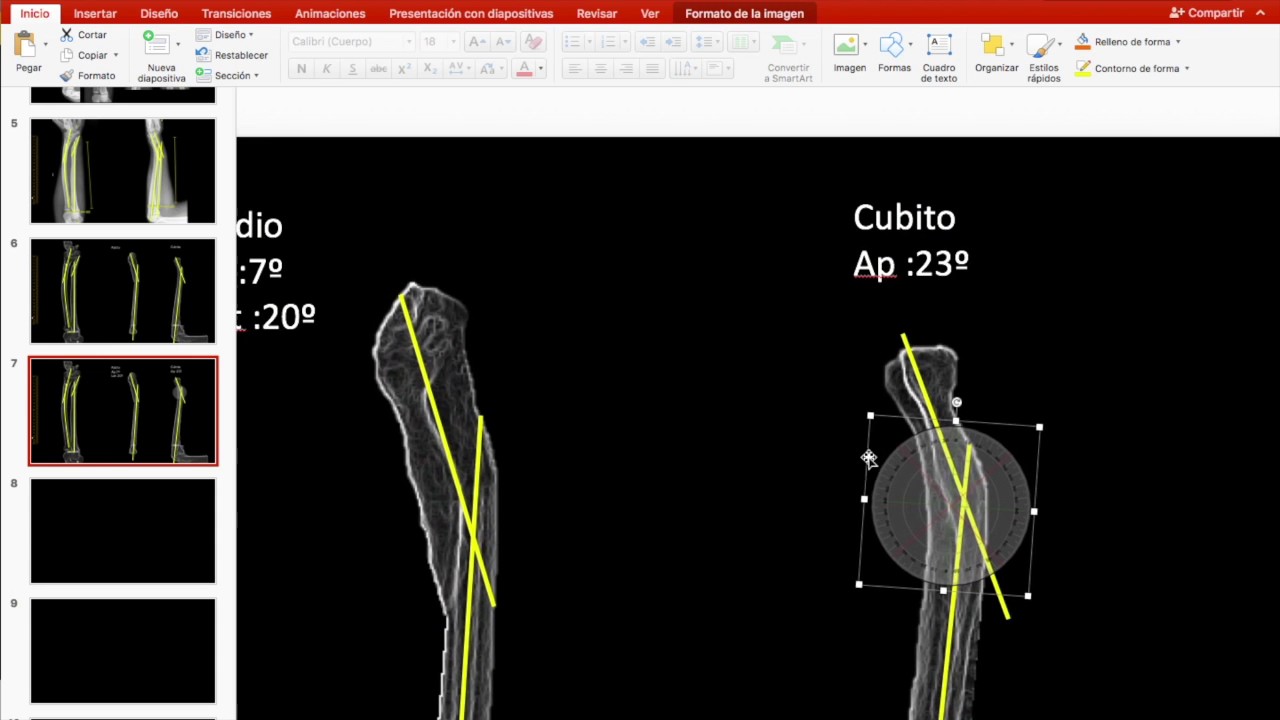Expand the Nueva diapositiva arrow

(178, 45)
